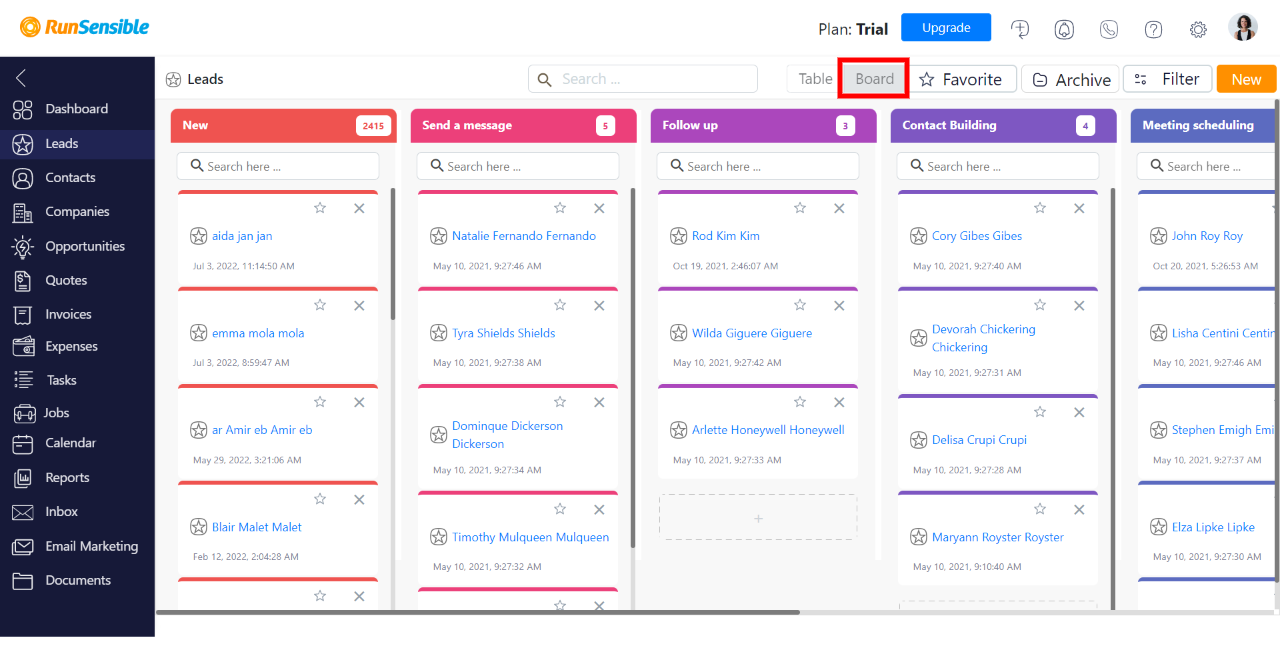Click the main leads Search field
This screenshot has width=1280, height=646.
(x=643, y=79)
